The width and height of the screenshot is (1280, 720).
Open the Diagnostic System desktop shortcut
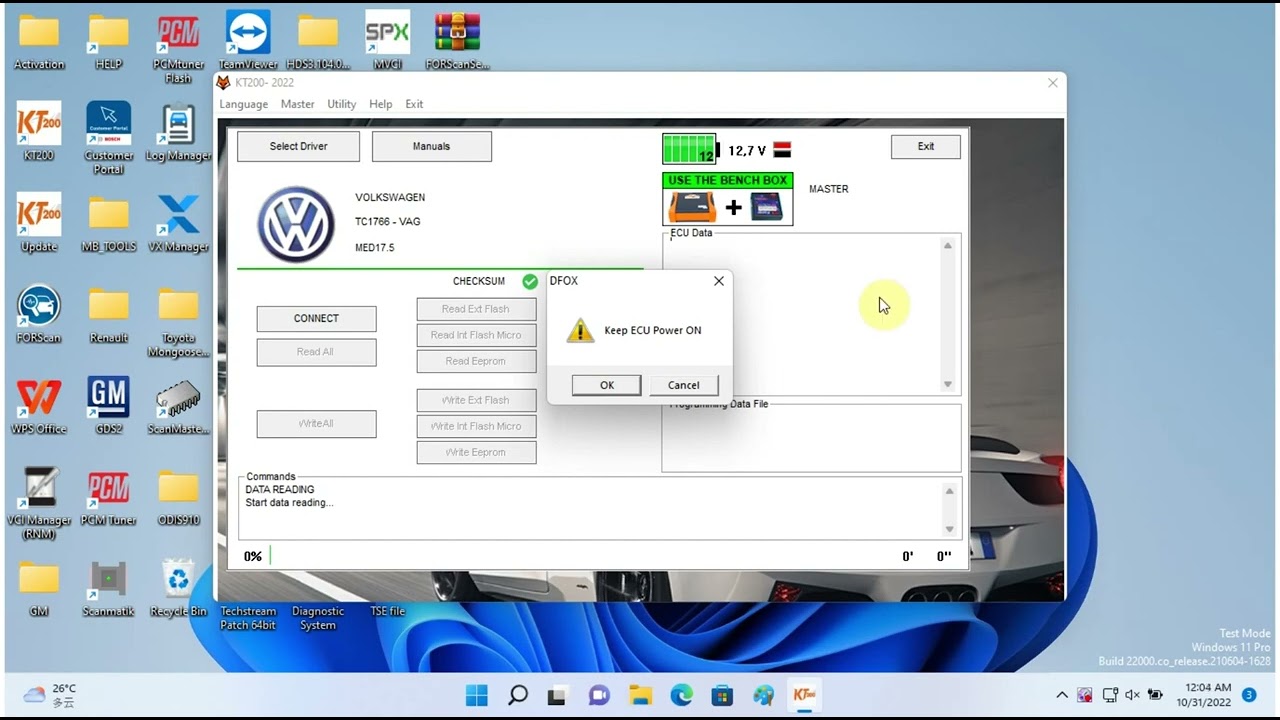pyautogui.click(x=318, y=617)
